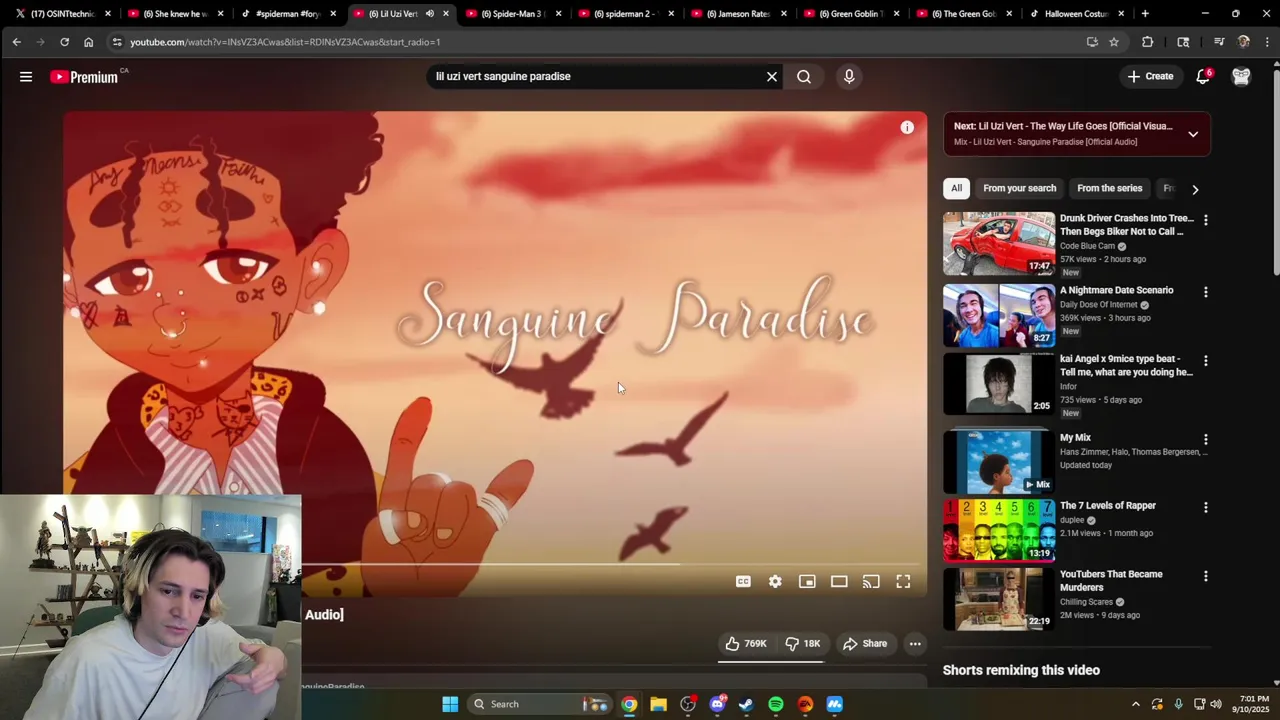Viewport: 1280px width, 720px height.
Task: Open Chrome extensions puzzle icon
Action: 1147,42
